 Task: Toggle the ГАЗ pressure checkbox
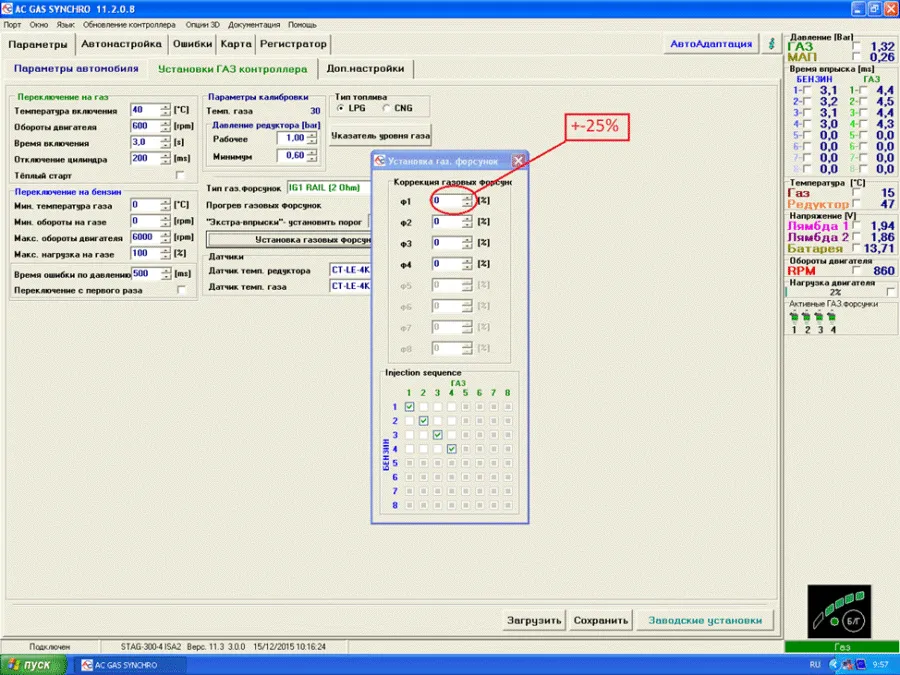click(x=856, y=46)
